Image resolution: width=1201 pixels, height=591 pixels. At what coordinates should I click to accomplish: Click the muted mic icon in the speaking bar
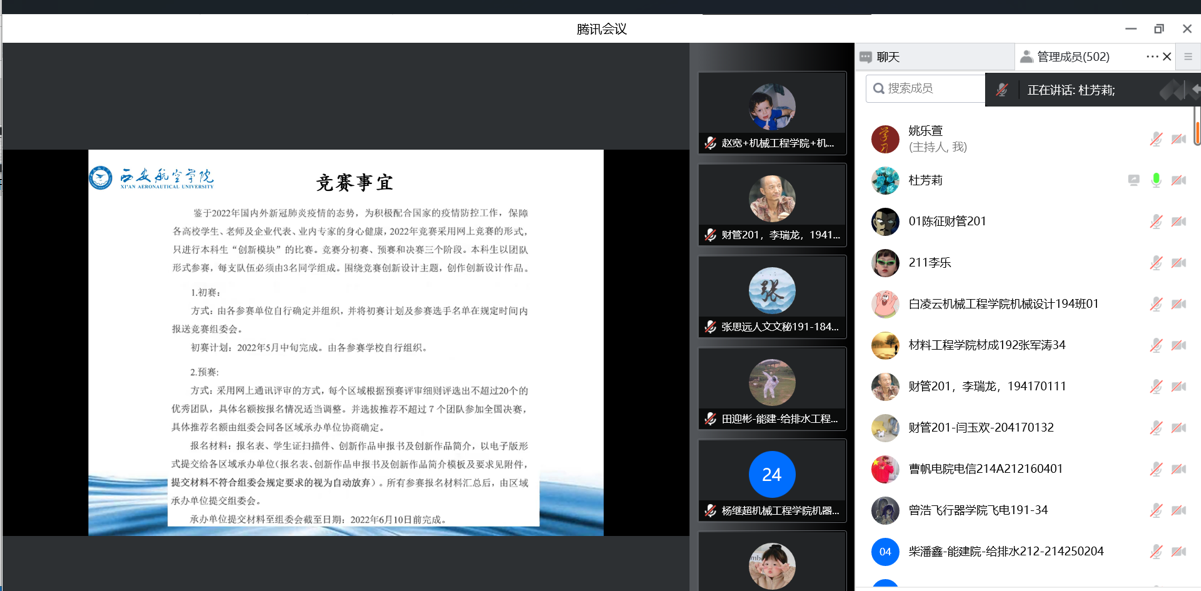(1002, 90)
